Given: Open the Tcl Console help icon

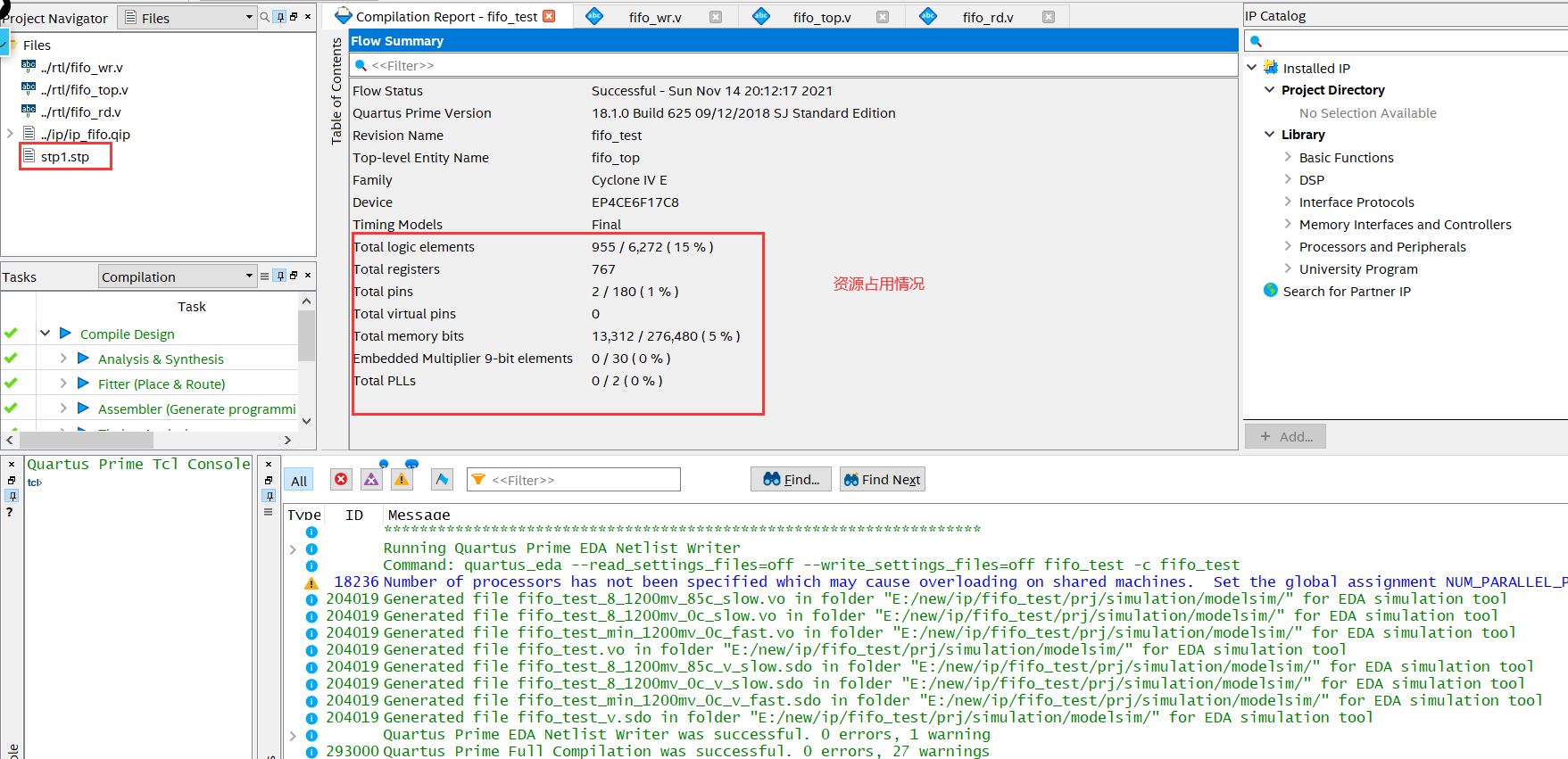Looking at the screenshot, I should [x=10, y=512].
